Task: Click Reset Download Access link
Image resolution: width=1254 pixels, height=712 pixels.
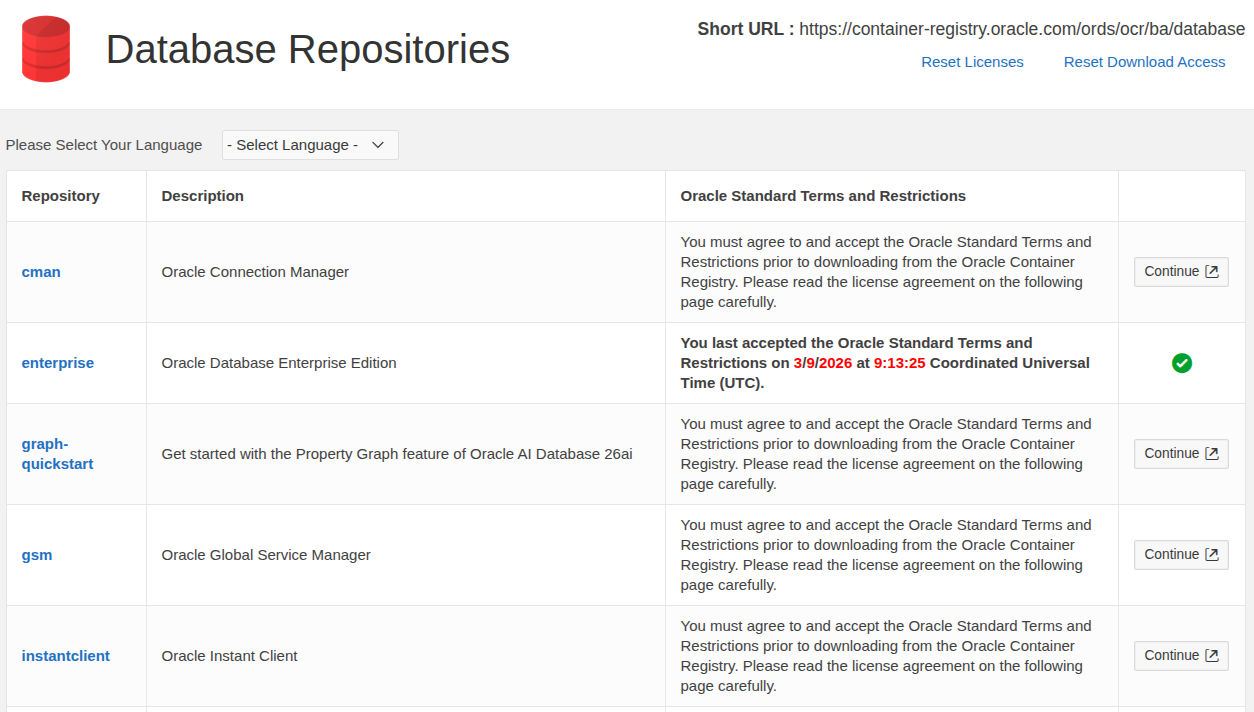Action: coord(1144,62)
